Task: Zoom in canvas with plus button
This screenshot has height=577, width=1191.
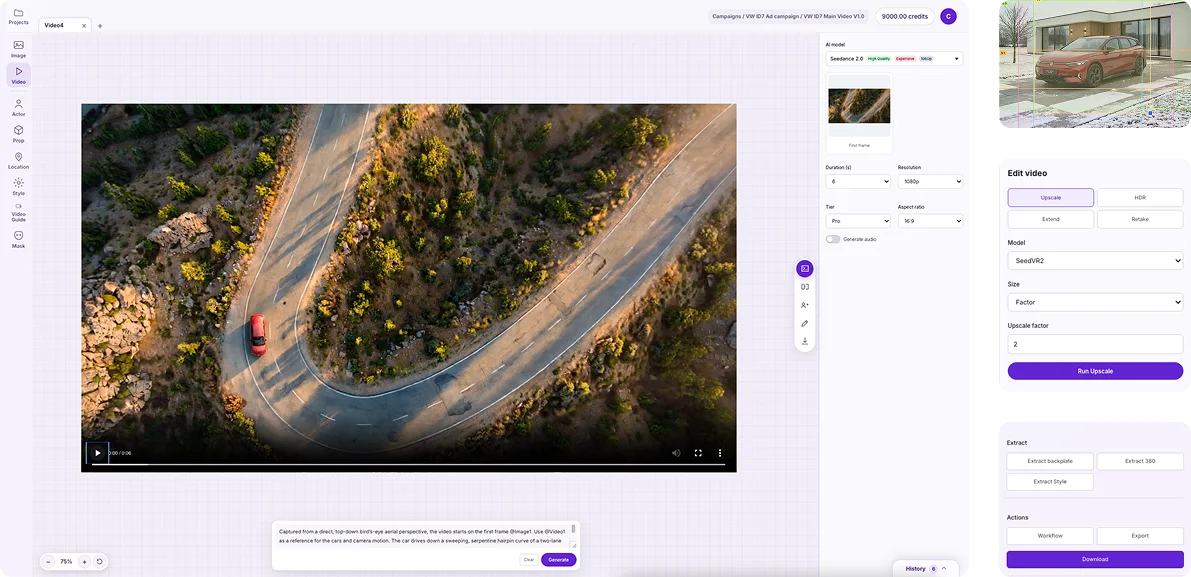Action: [84, 562]
